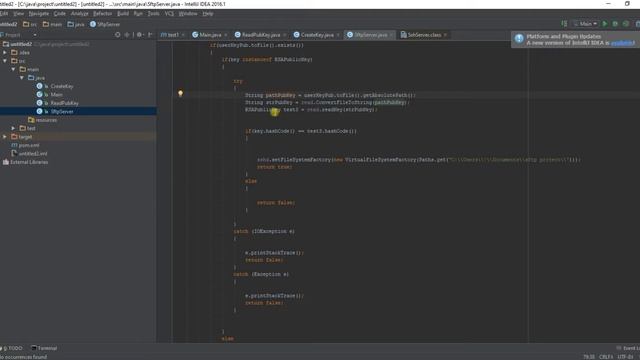The width and height of the screenshot is (640, 360).
Task: Open the Main run configuration dropdown
Action: pos(585,24)
